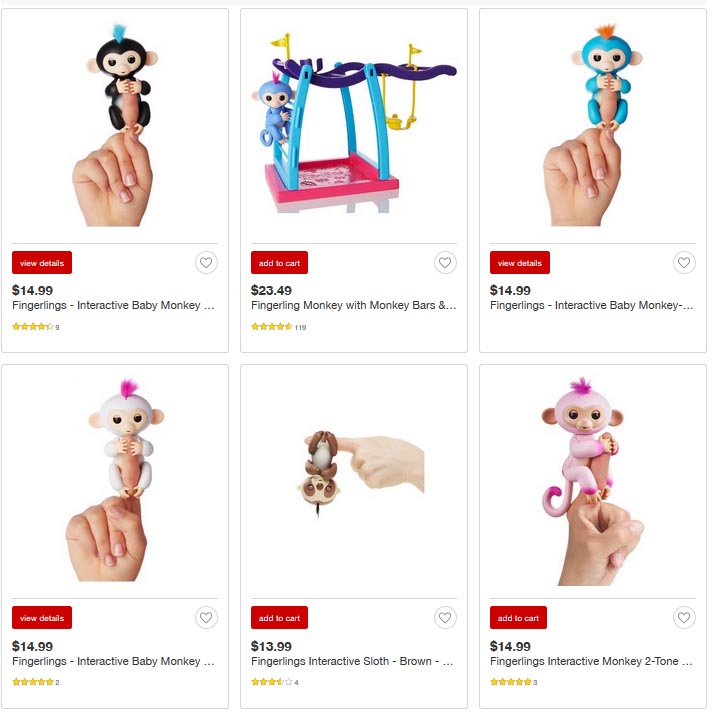Click heart icon for white baby monkey

pos(206,618)
